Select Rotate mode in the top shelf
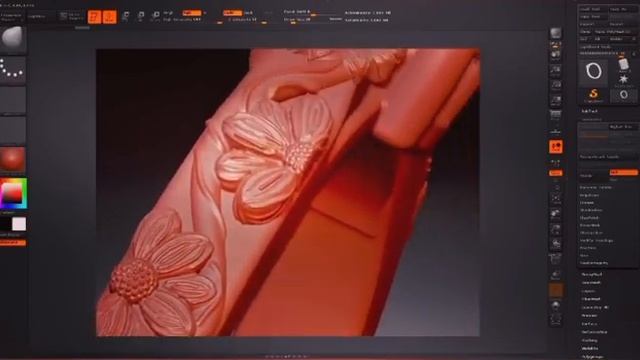The image size is (640, 360). point(156,17)
